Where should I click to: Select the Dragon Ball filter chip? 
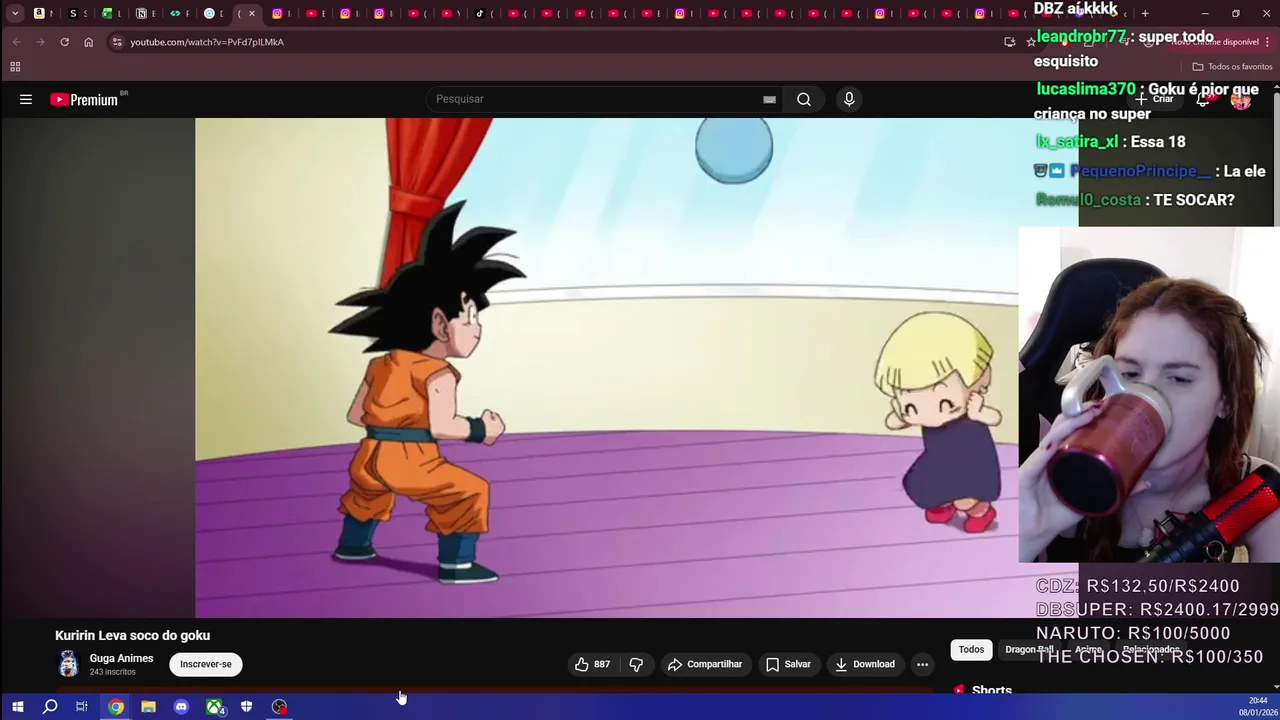click(1029, 649)
